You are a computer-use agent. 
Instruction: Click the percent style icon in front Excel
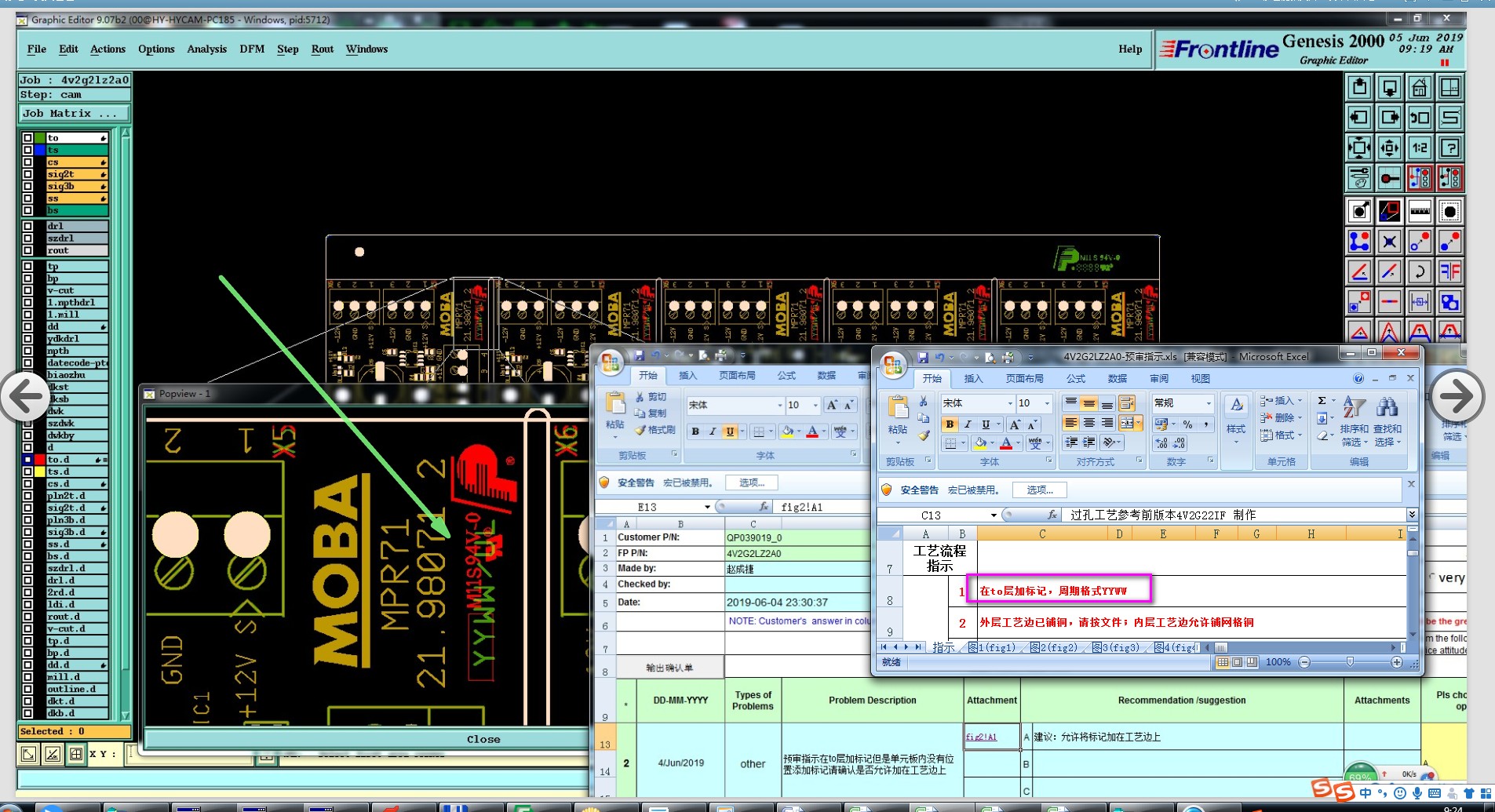coord(1187,424)
